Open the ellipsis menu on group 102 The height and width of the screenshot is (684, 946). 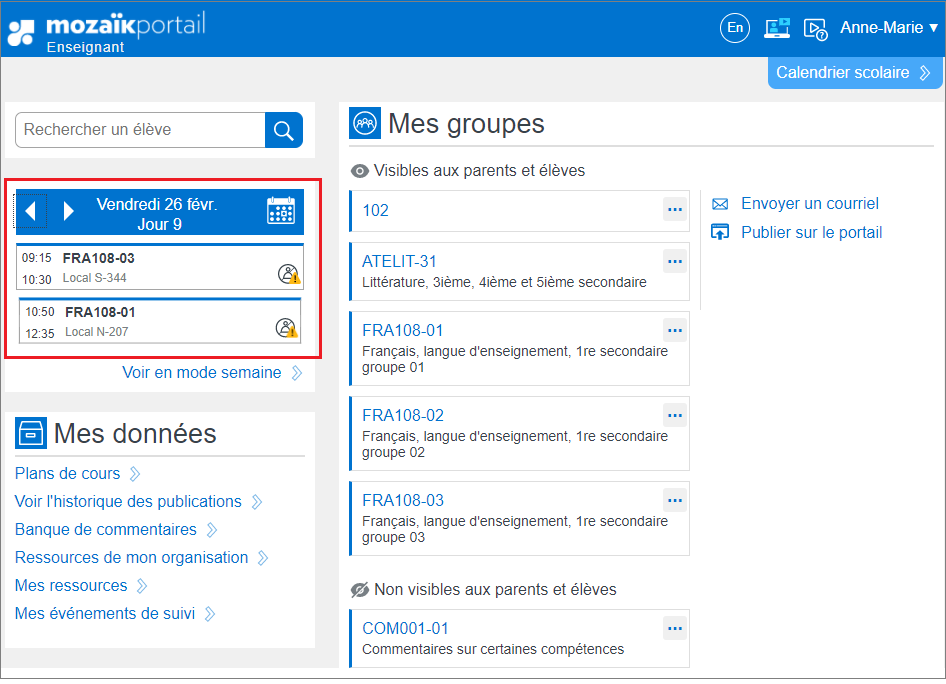point(674,210)
